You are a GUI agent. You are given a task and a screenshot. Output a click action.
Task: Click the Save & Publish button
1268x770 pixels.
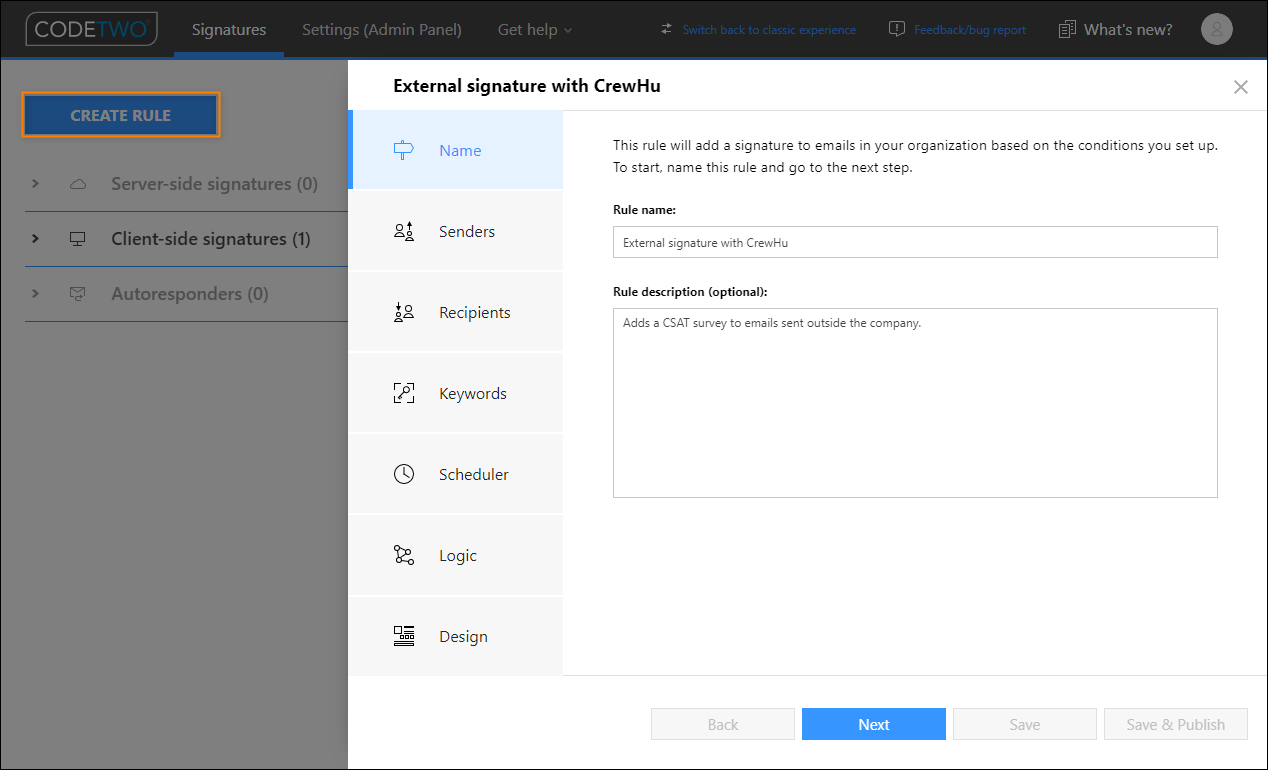coord(1176,724)
